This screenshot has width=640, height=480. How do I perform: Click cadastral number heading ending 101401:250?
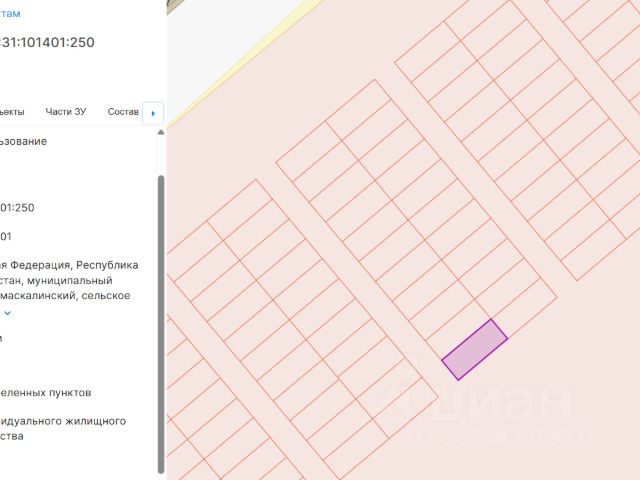[x=47, y=42]
